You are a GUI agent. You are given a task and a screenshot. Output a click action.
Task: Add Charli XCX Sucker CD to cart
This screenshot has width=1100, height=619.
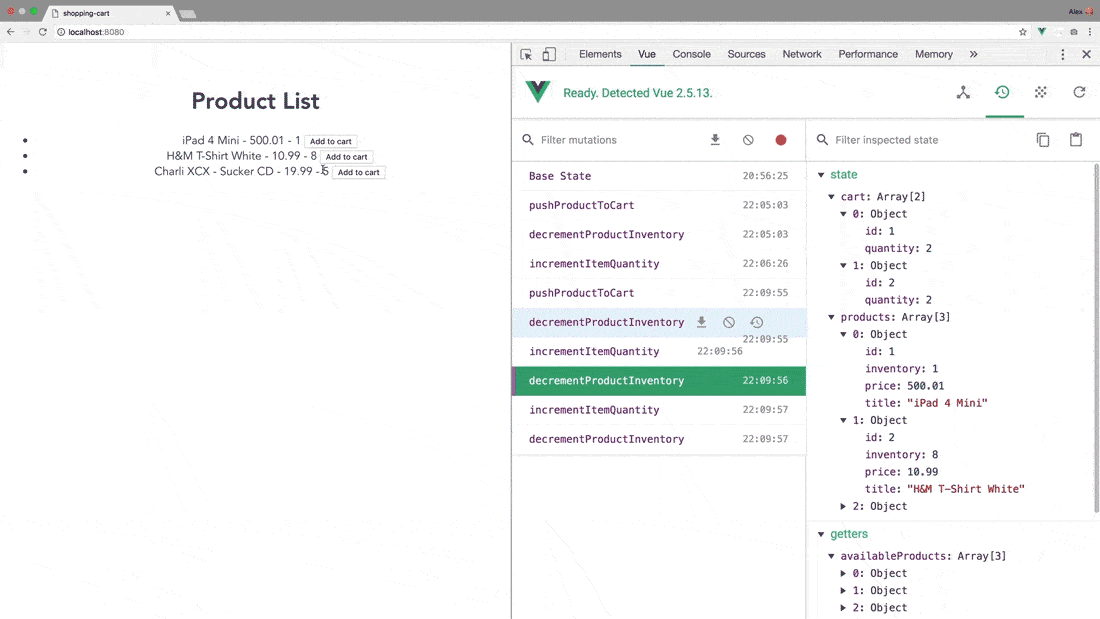pos(358,173)
